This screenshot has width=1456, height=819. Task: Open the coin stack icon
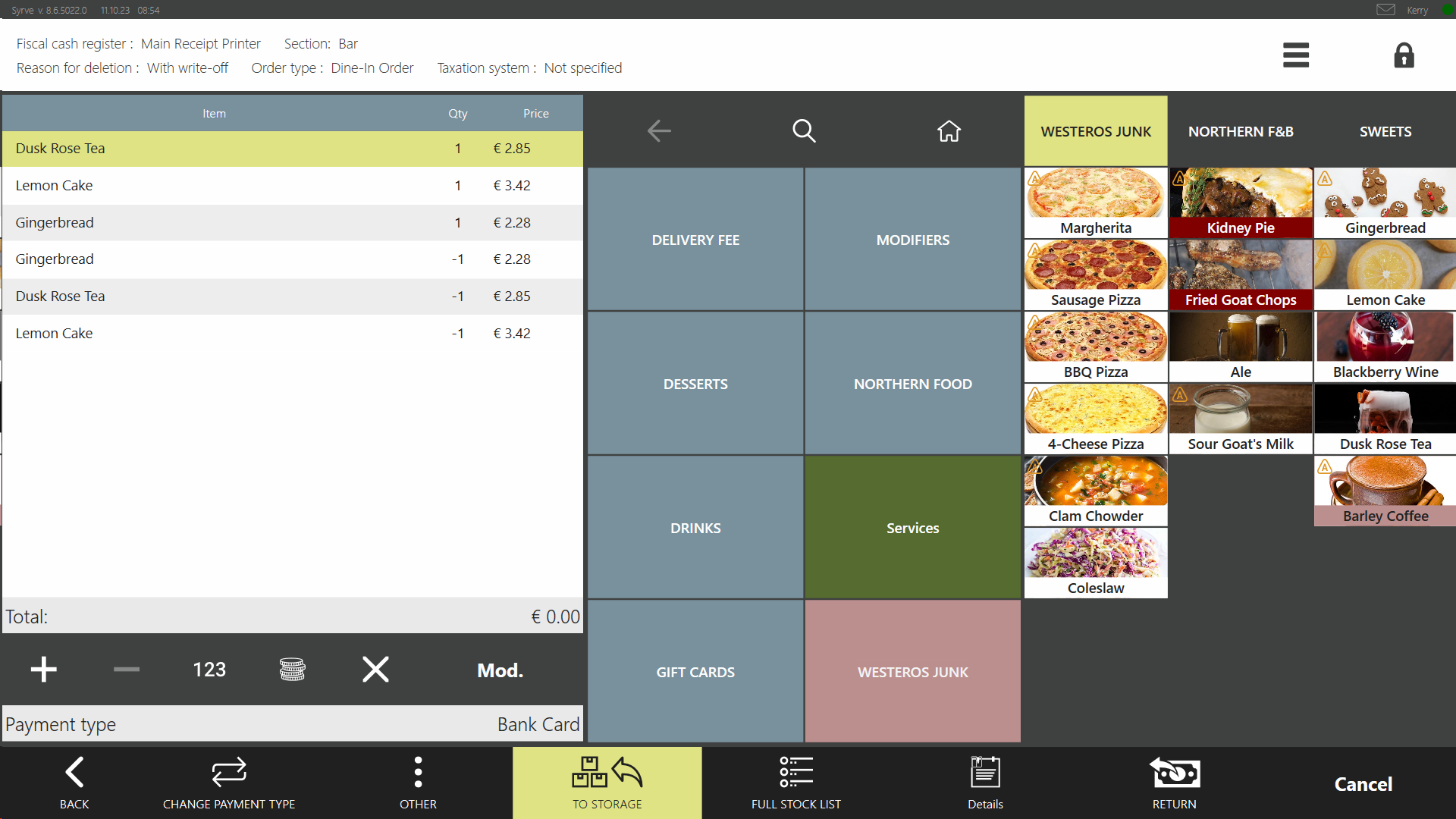click(x=292, y=670)
